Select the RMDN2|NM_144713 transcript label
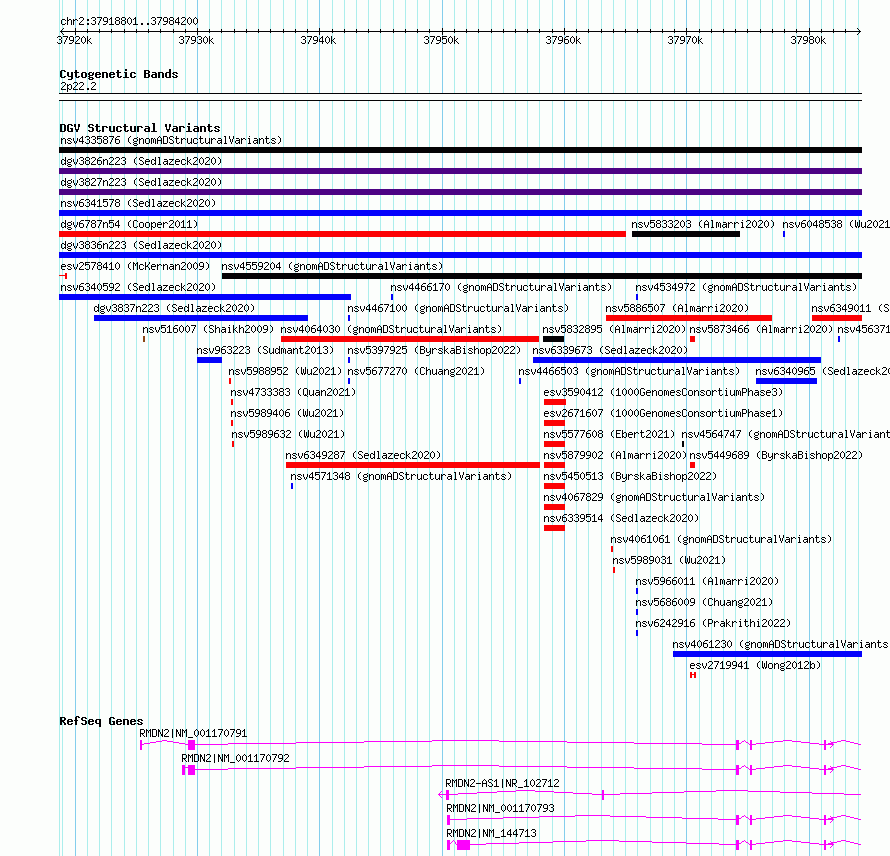The image size is (890, 856). (491, 833)
